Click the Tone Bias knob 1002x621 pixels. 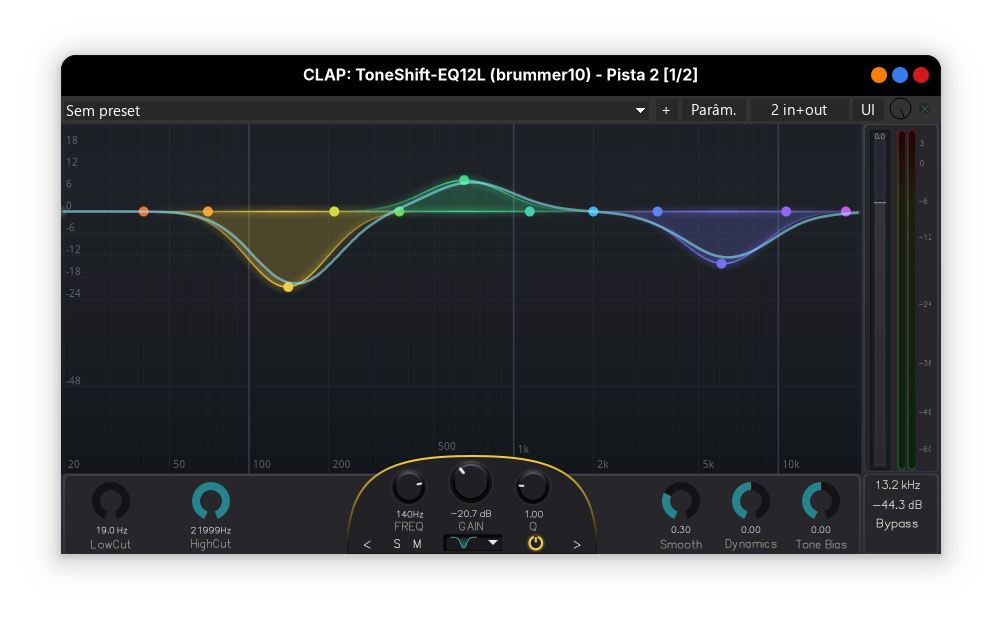(x=821, y=502)
